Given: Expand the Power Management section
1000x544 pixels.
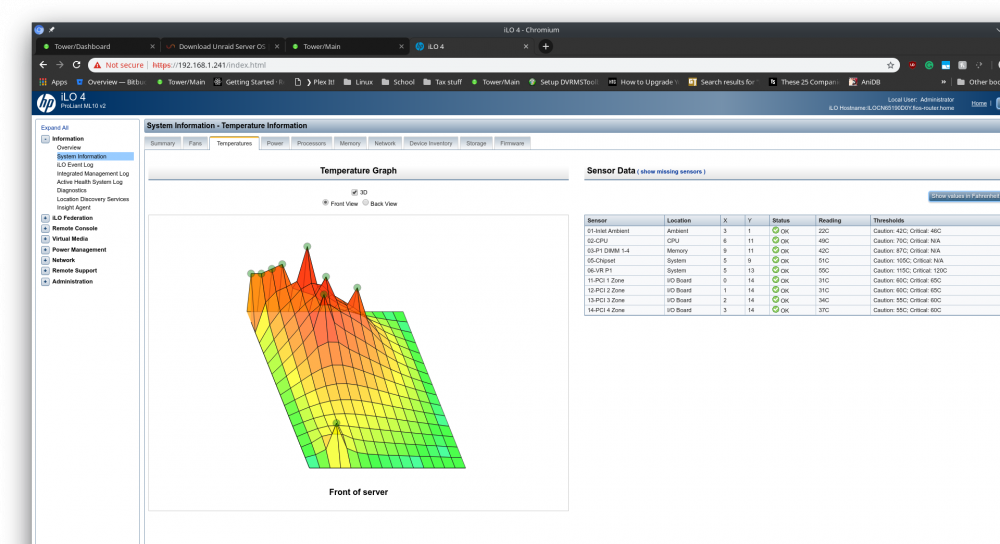Looking at the screenshot, I should pos(45,249).
